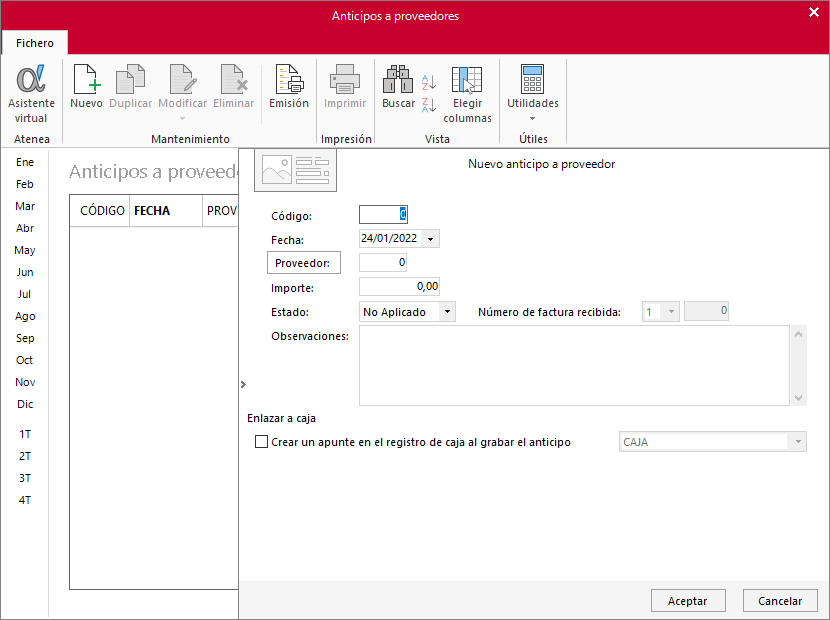
Task: Filter by month Nov
Action: point(25,382)
